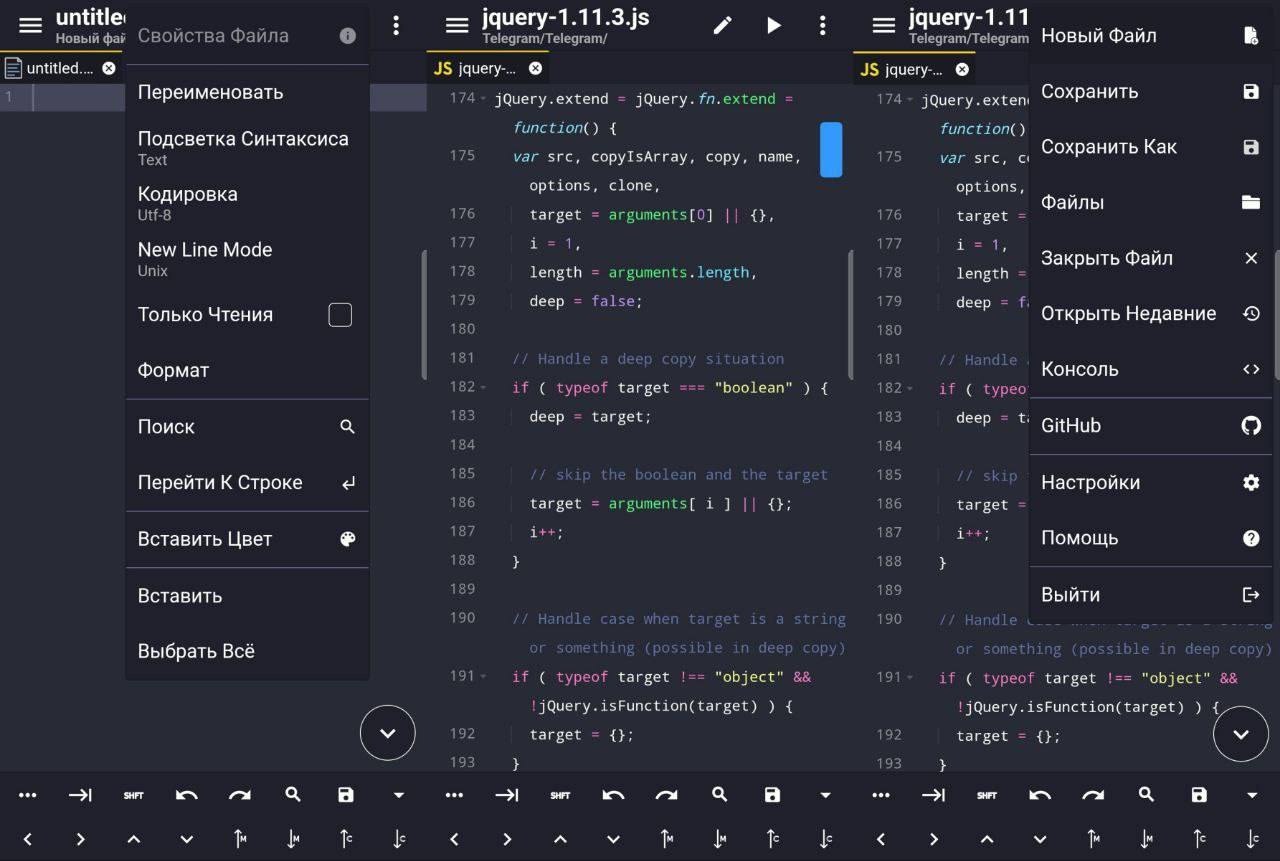Open the three-dot menu in the middle header
This screenshot has width=1280, height=861.
tap(823, 25)
